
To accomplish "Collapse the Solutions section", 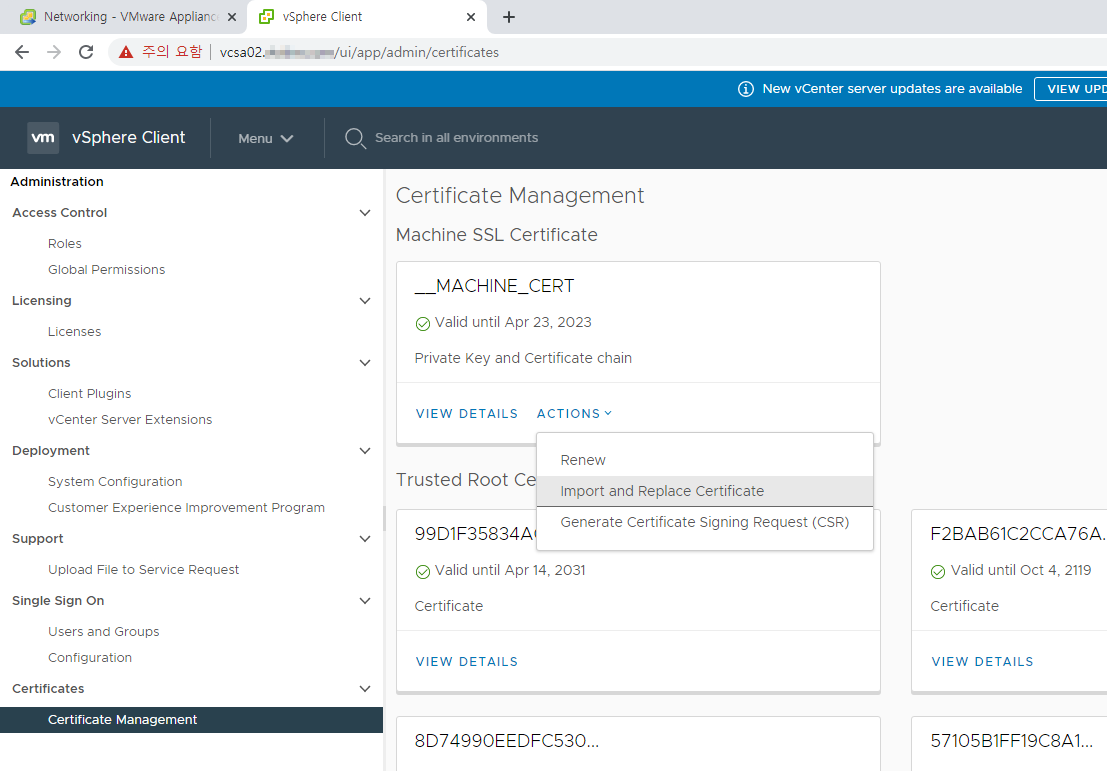I will click(365, 363).
